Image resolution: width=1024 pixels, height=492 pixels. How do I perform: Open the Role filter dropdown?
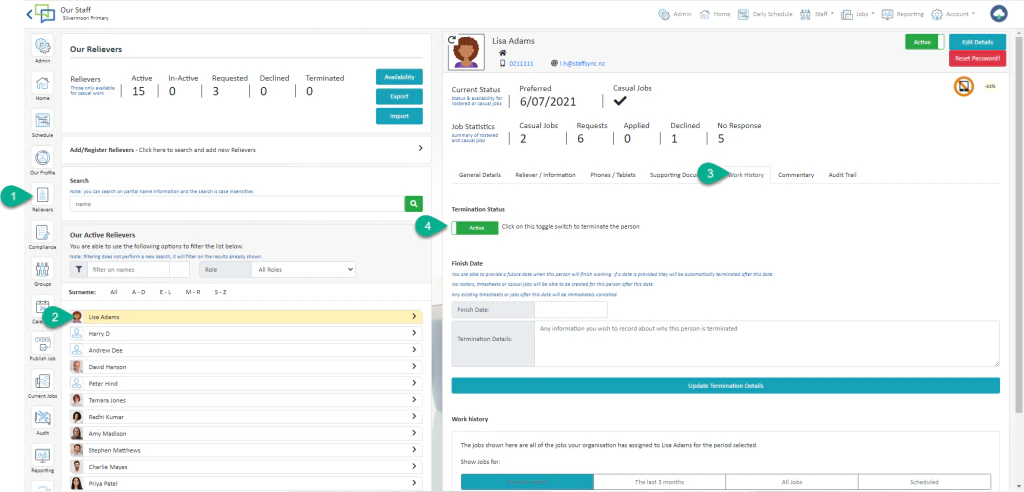coord(305,269)
